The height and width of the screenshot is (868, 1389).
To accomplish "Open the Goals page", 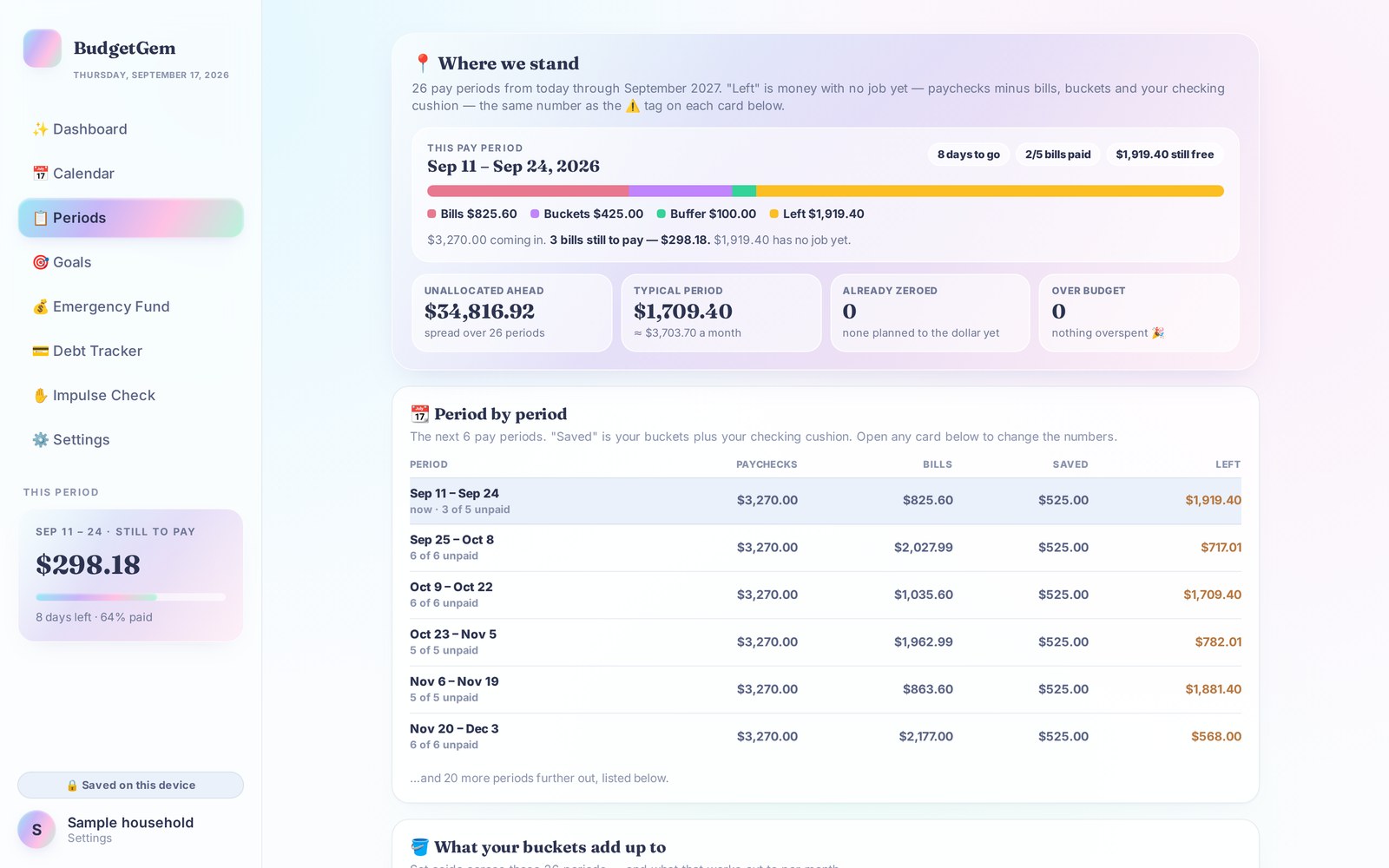I will pos(130,262).
